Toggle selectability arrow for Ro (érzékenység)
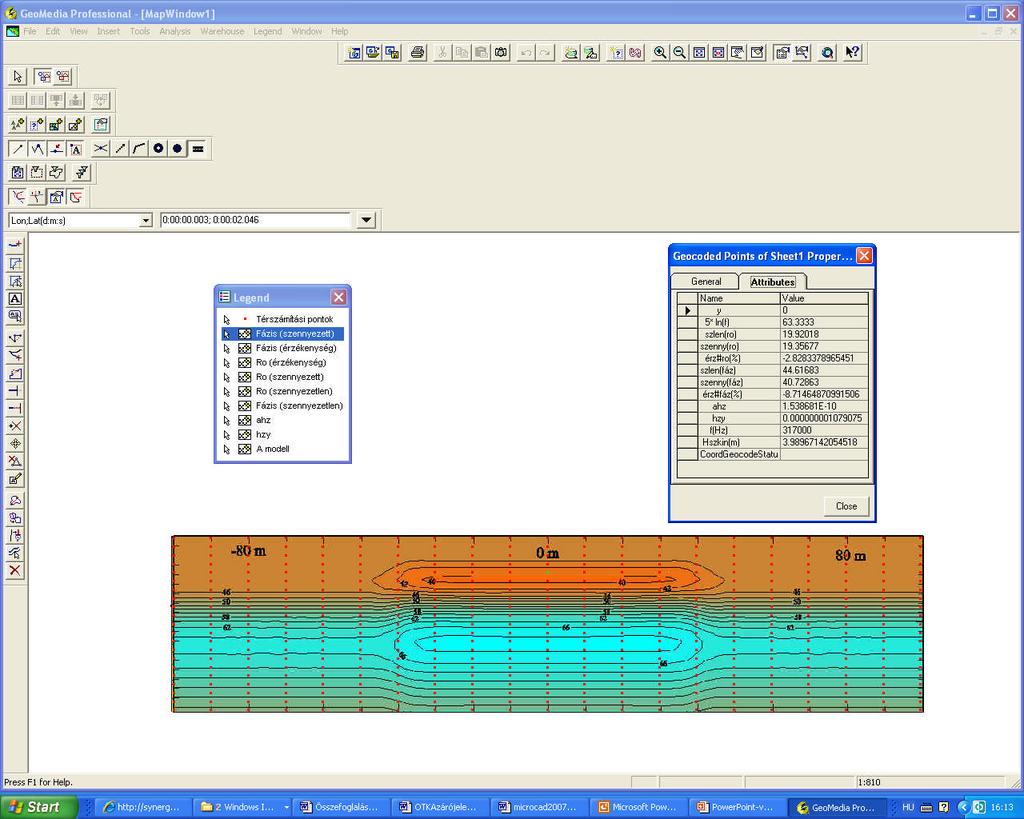 coord(227,362)
